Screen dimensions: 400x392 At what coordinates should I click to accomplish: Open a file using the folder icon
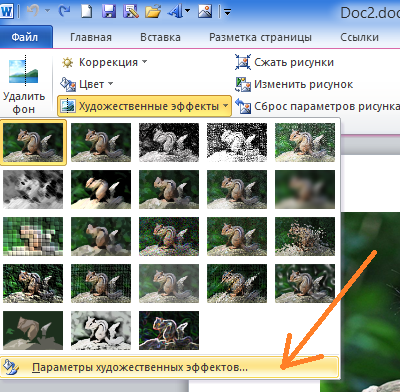[x=153, y=12]
